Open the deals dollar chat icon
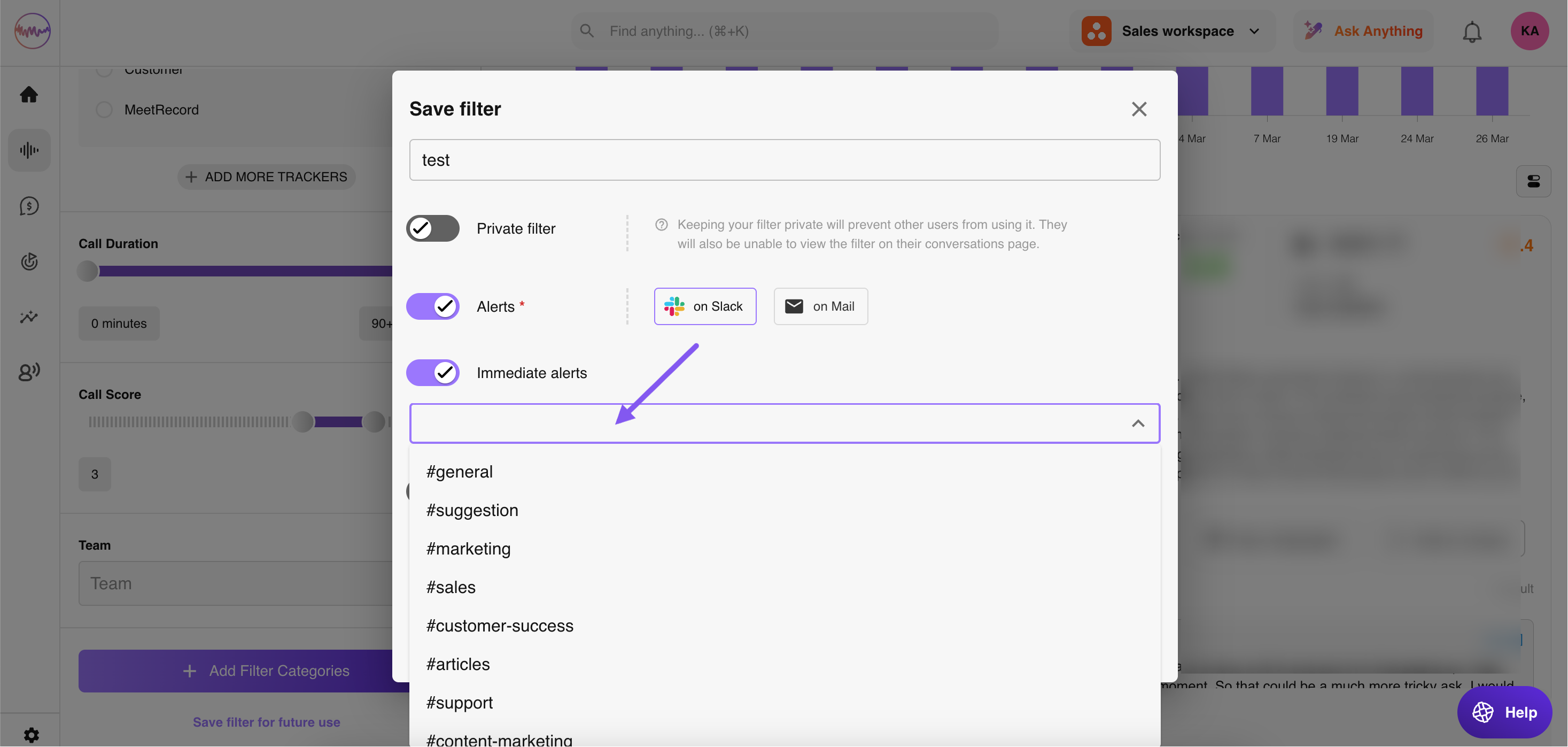 pyautogui.click(x=29, y=206)
